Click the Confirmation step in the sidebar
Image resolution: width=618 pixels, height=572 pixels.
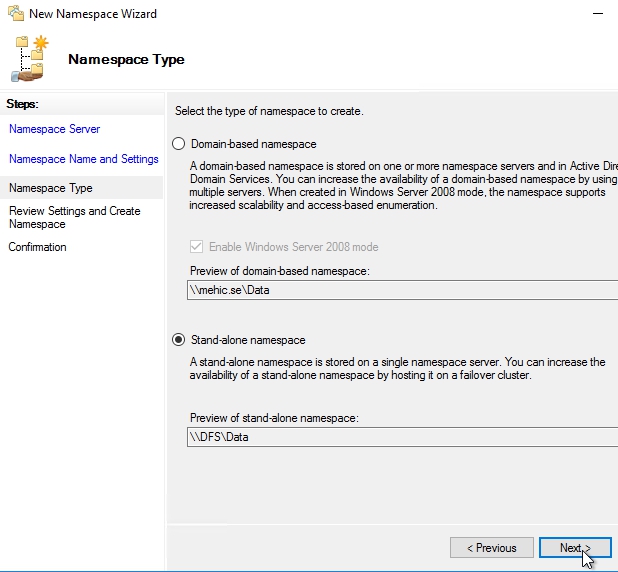pos(37,247)
